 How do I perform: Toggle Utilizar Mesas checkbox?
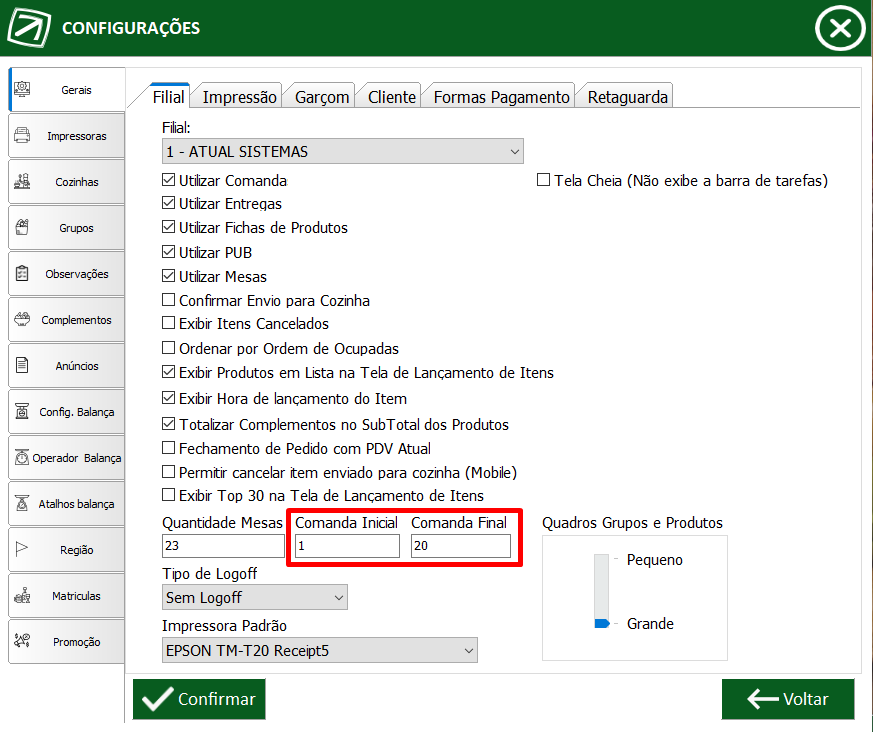pyautogui.click(x=168, y=276)
